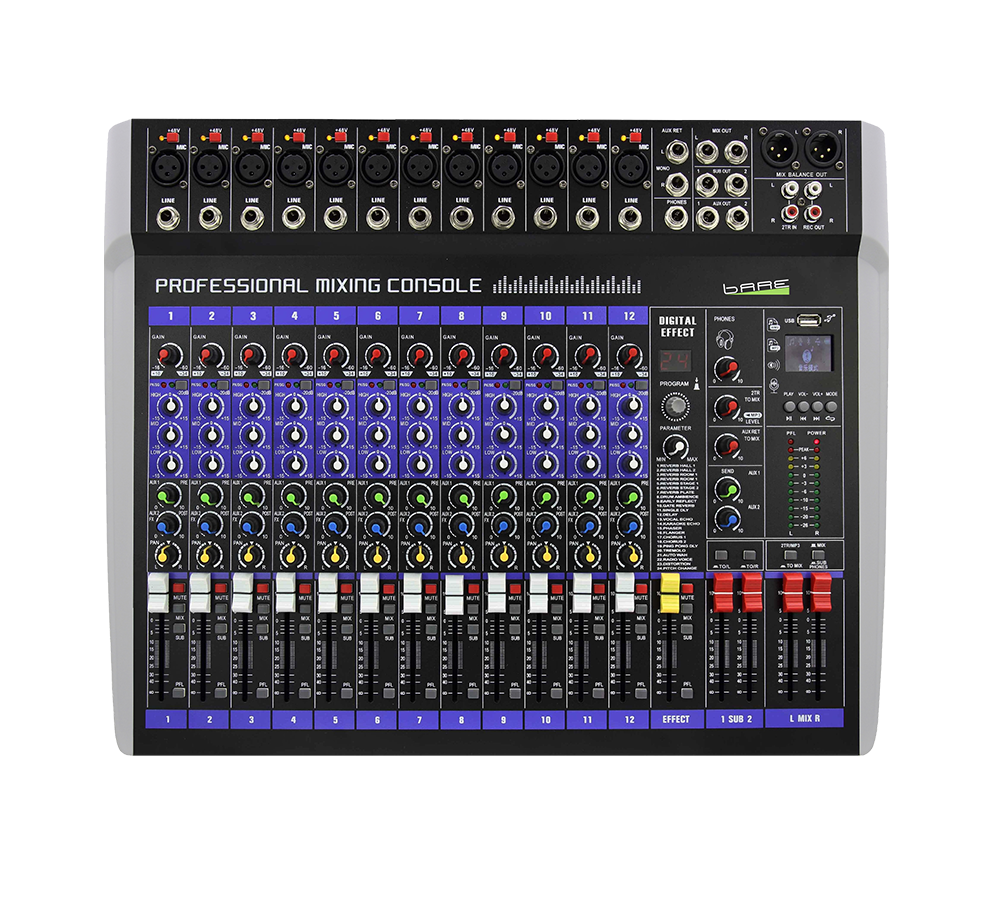
Task: Click the MODE button below the LCD
Action: coord(831,406)
